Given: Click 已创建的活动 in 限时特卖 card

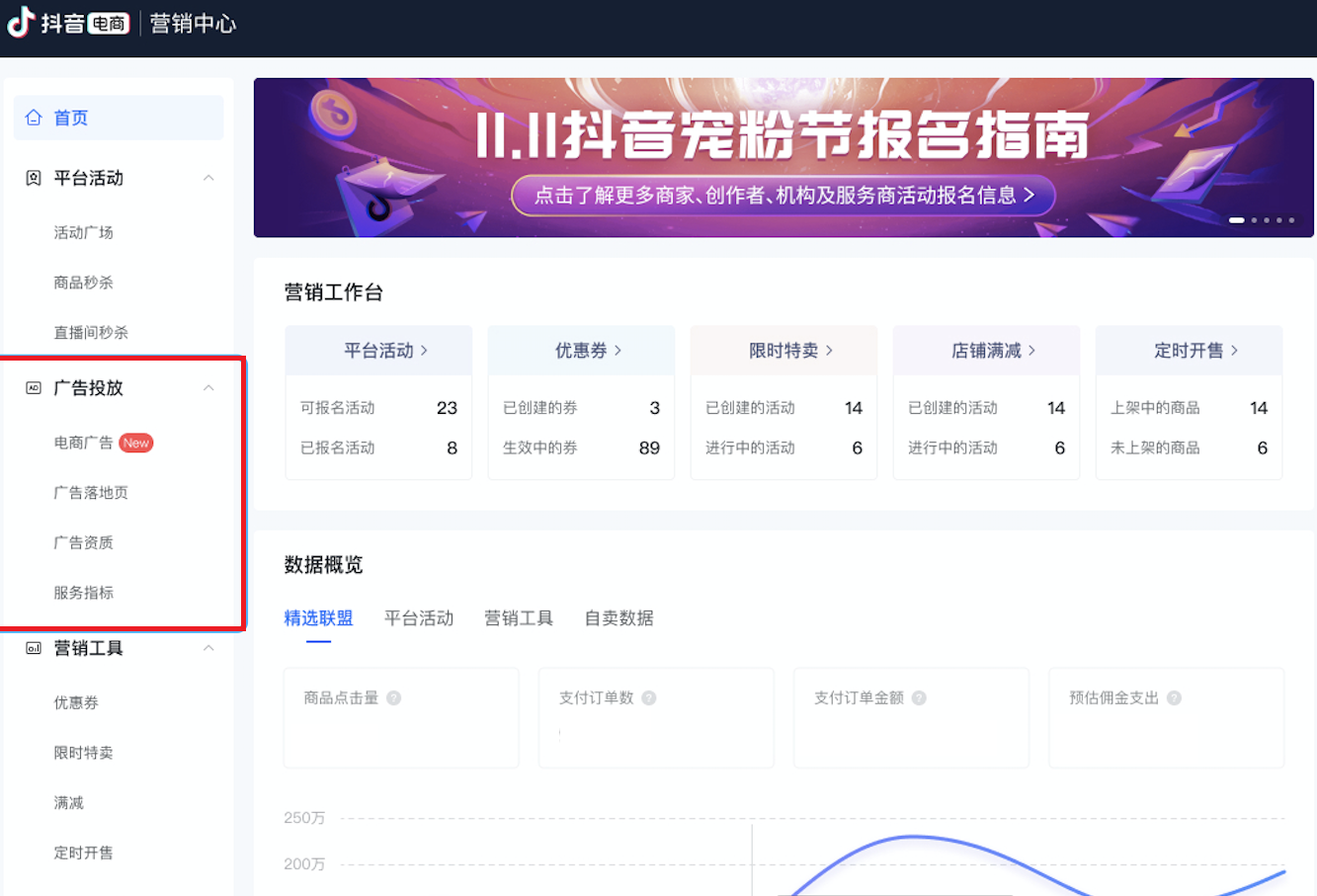Looking at the screenshot, I should (751, 408).
